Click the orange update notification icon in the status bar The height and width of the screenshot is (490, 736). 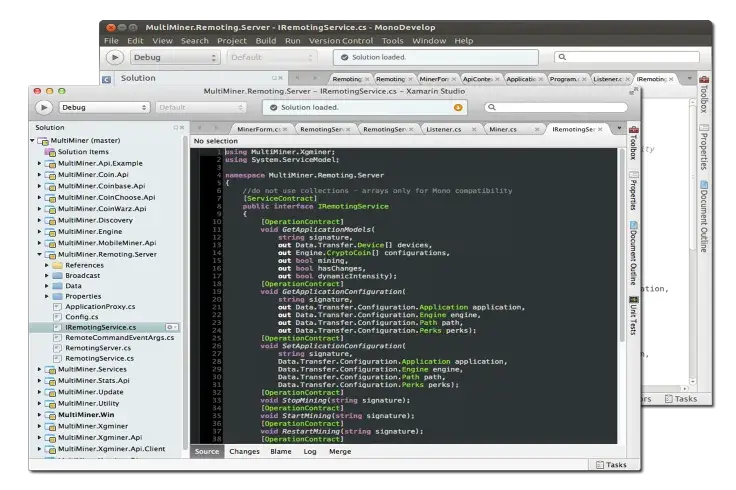[x=458, y=107]
